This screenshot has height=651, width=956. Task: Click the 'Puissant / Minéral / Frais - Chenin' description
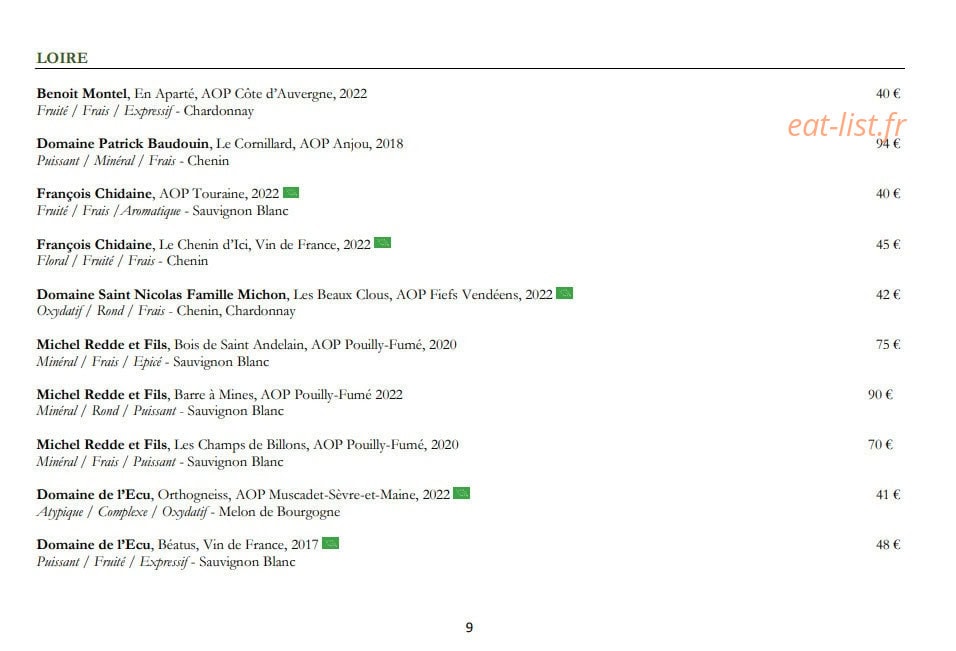click(133, 161)
